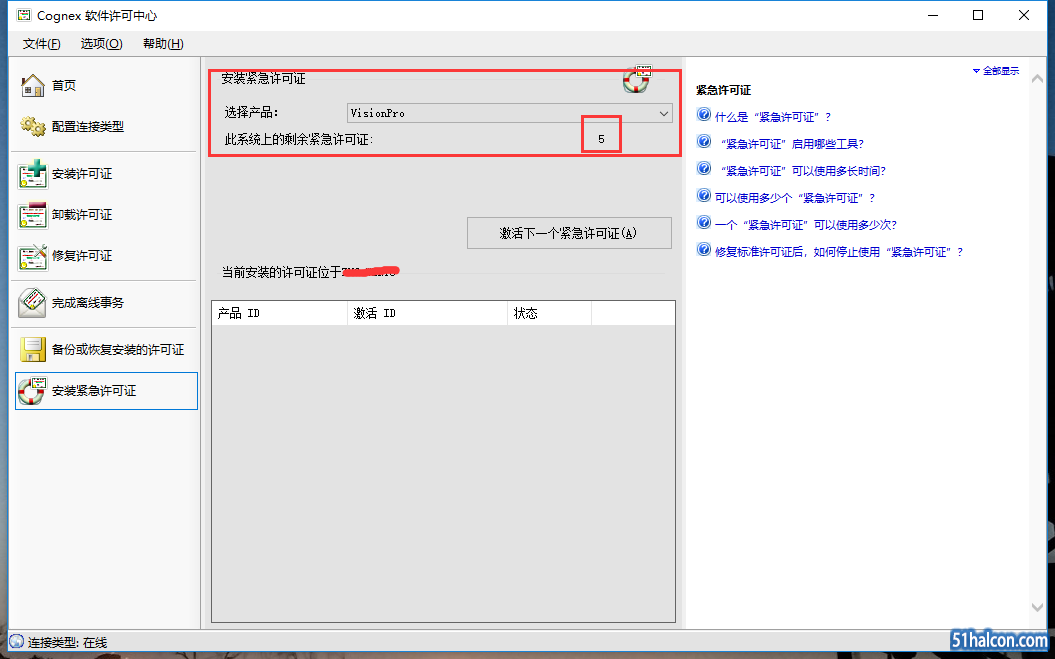The width and height of the screenshot is (1055, 659).
Task: Maximize the Cognex 软件许可中心 window
Action: [978, 15]
